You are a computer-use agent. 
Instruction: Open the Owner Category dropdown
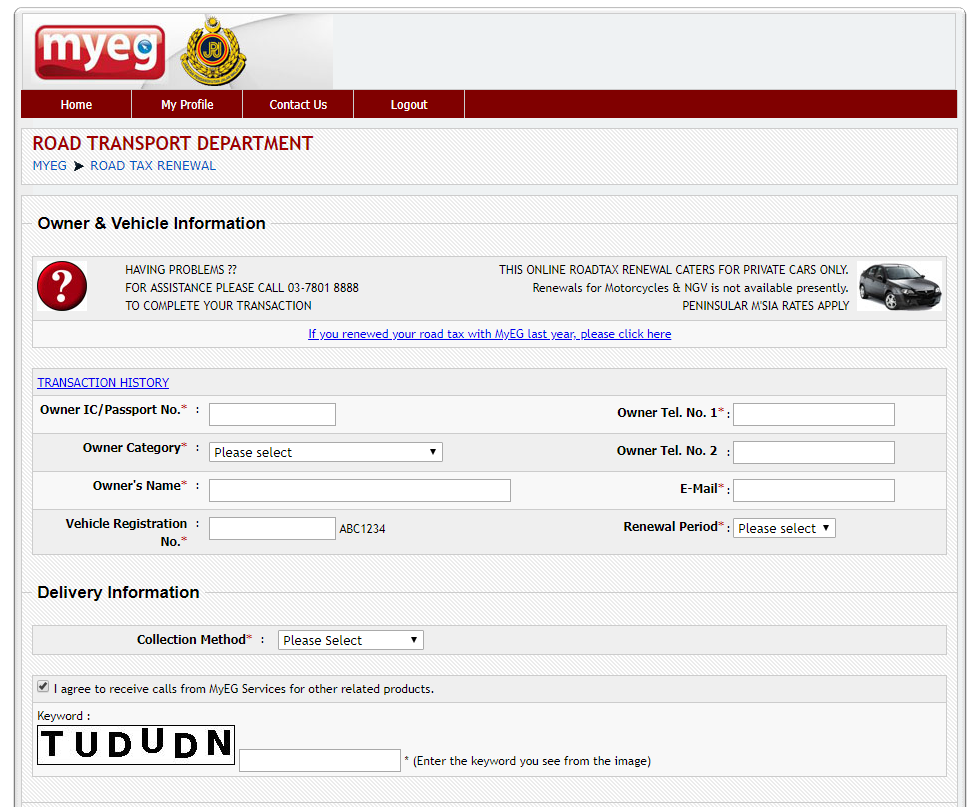click(x=325, y=452)
